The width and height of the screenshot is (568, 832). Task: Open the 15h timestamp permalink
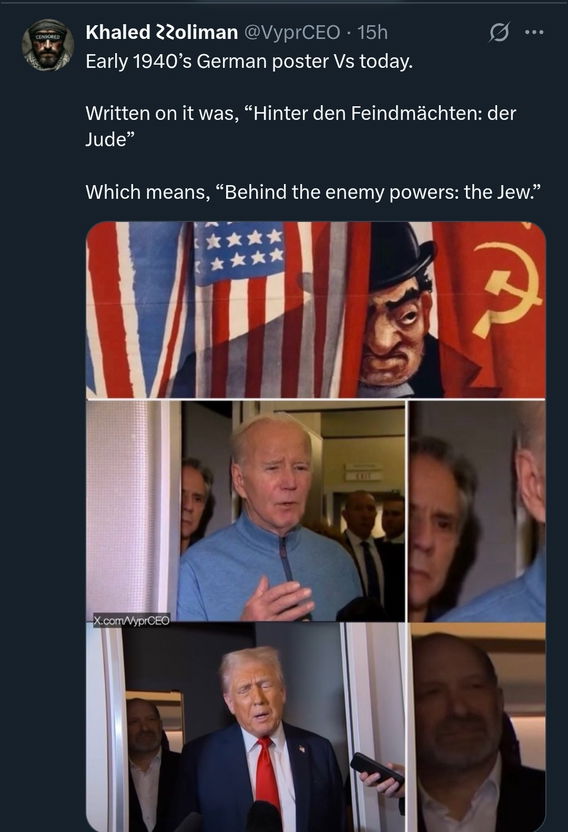click(x=373, y=32)
